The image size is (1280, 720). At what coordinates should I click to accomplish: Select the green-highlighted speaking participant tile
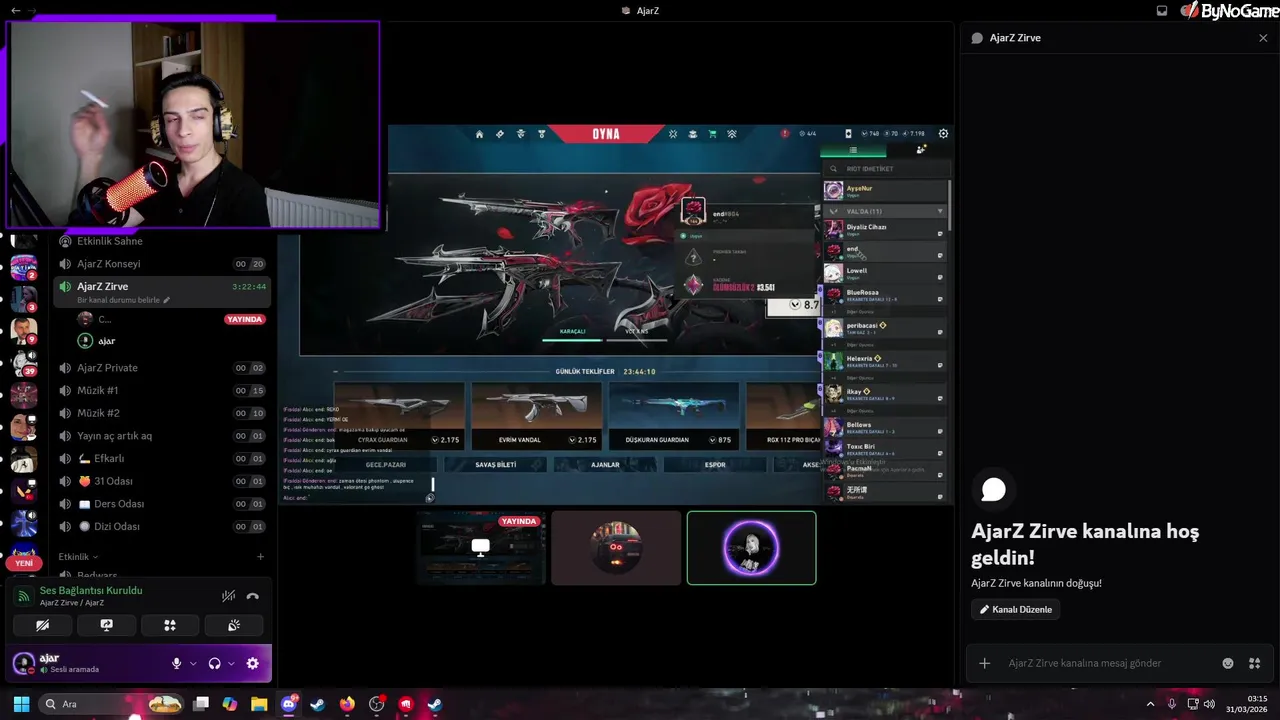pyautogui.click(x=751, y=547)
